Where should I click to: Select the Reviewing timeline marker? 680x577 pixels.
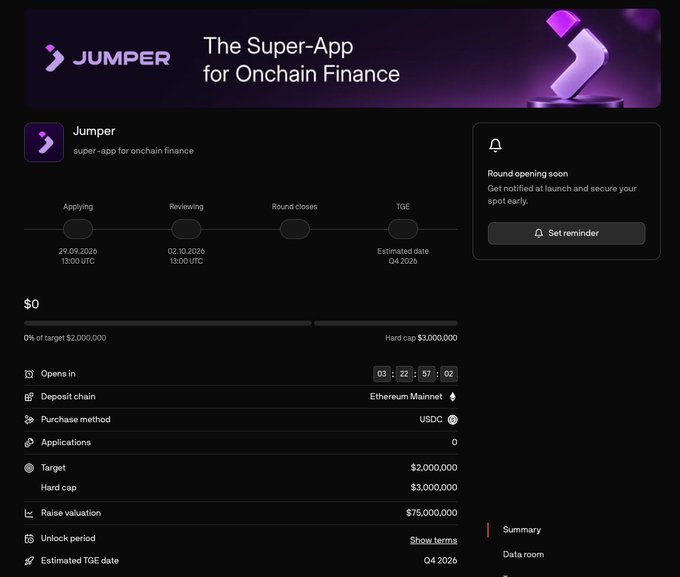[x=186, y=229]
